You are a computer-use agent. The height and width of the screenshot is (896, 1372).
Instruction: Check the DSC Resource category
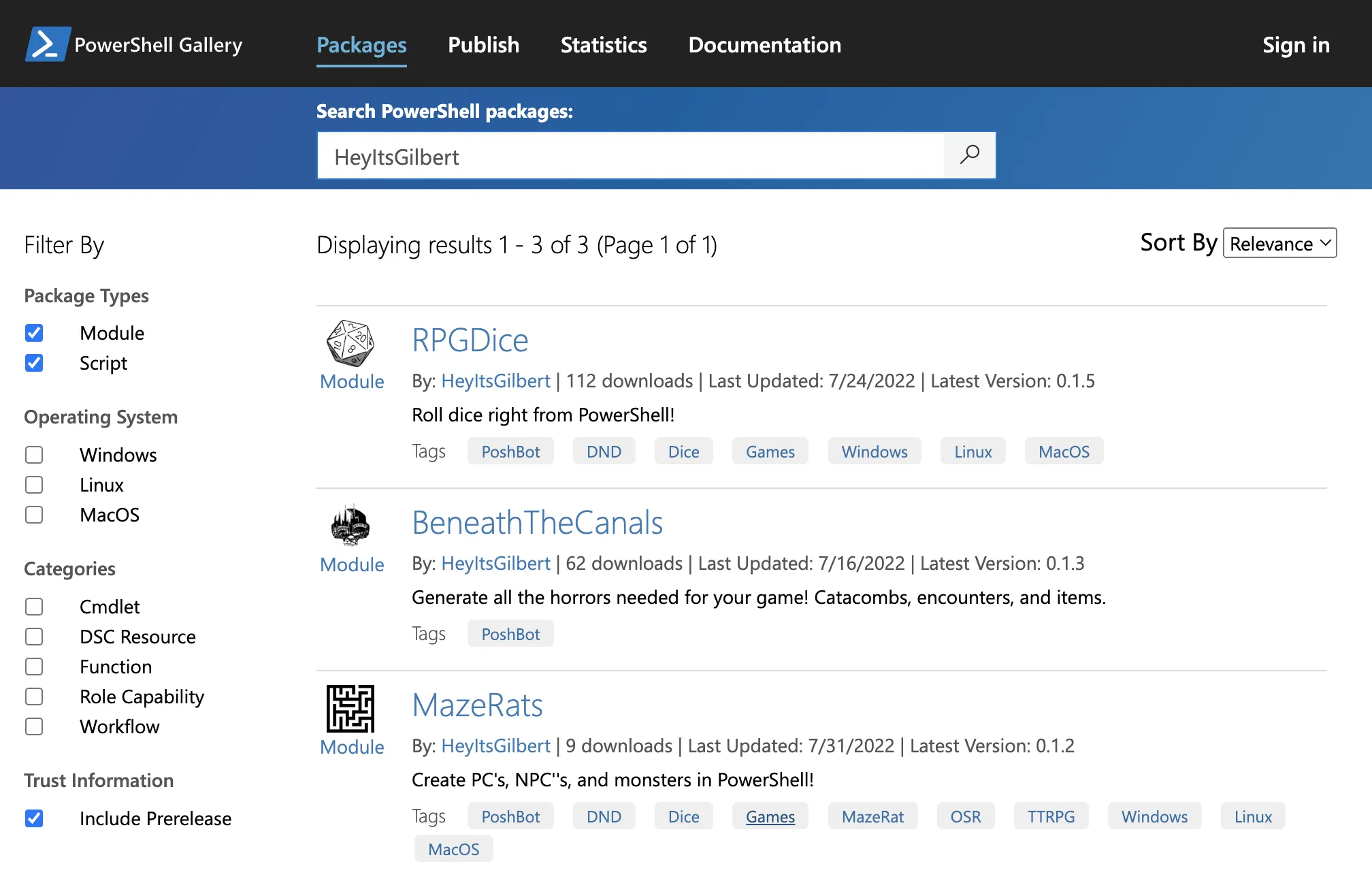tap(34, 637)
